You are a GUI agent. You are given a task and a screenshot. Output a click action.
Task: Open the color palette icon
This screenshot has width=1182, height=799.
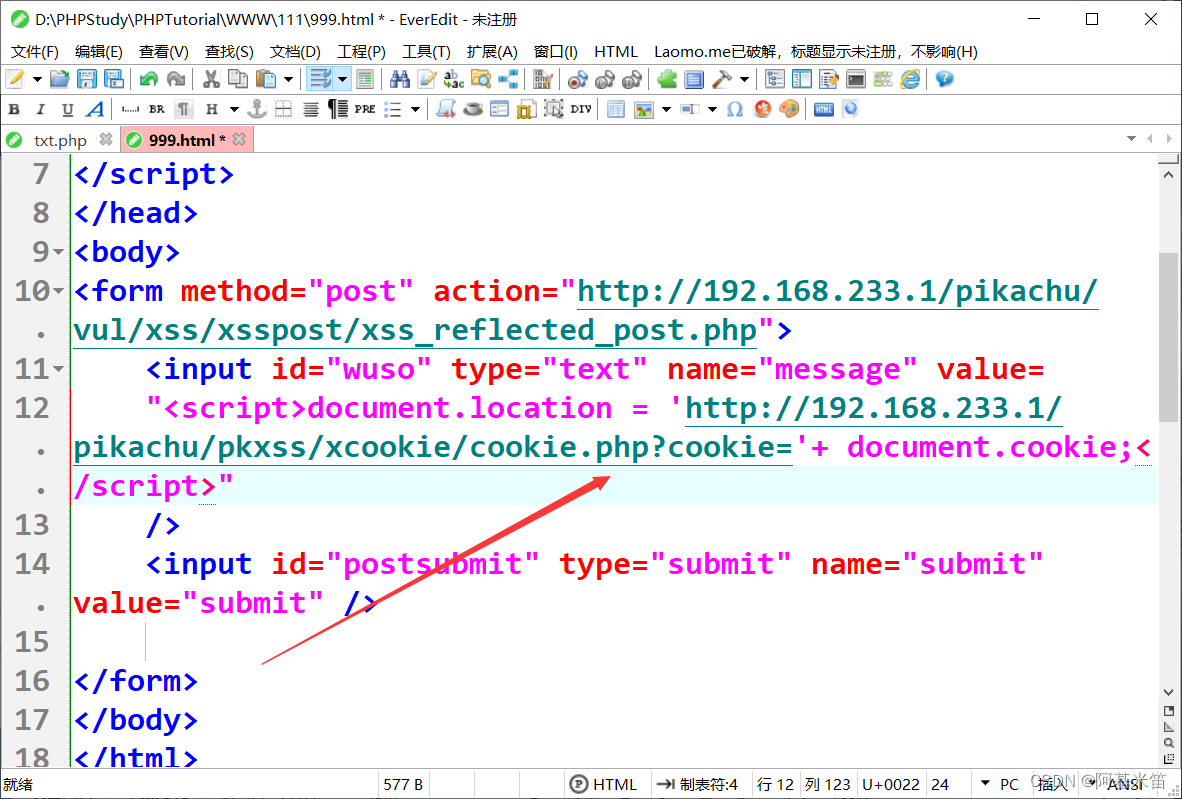pos(789,110)
